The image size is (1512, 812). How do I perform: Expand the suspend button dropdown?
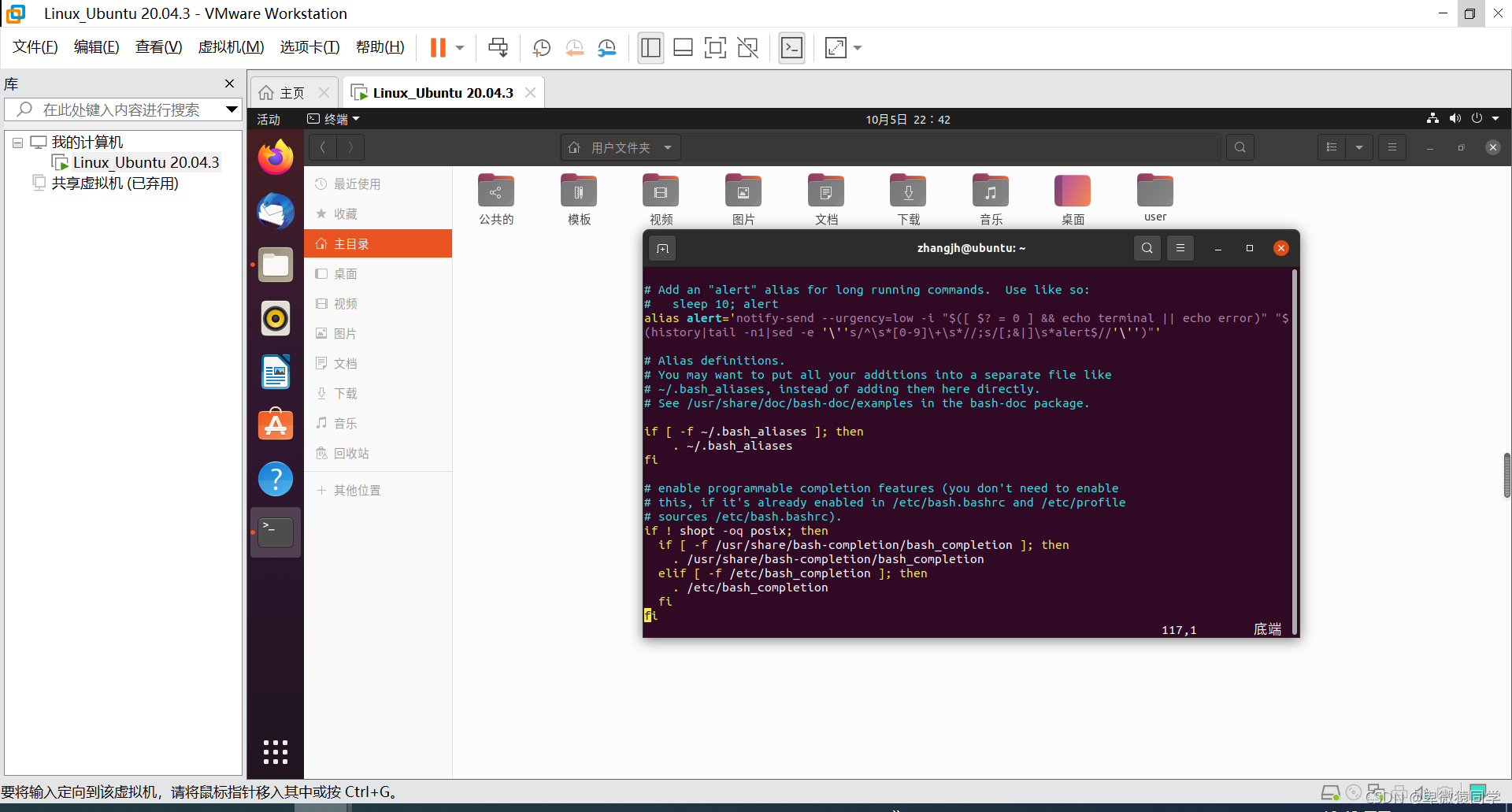tap(461, 47)
